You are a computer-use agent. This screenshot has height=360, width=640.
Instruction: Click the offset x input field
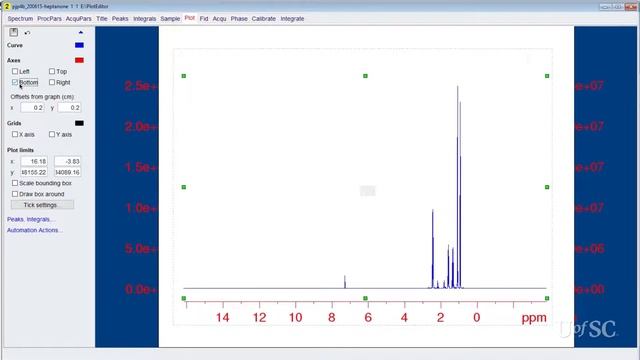32,108
